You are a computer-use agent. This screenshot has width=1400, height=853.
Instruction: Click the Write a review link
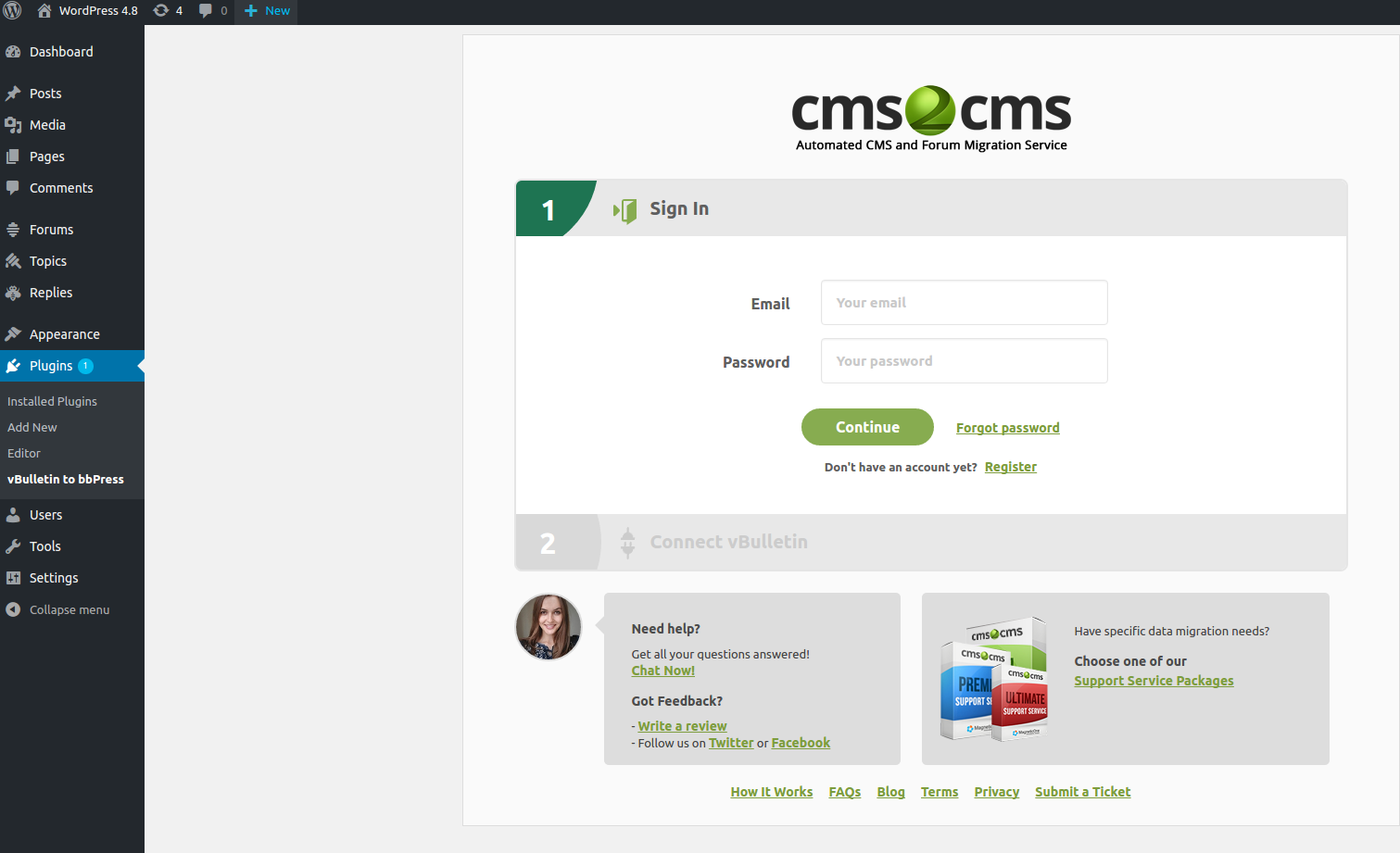[682, 726]
